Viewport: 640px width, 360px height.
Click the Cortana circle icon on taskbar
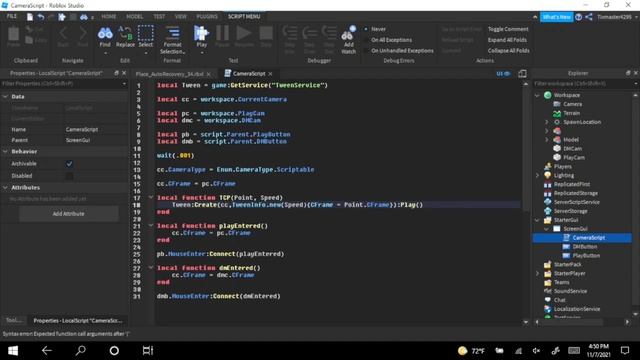point(114,350)
